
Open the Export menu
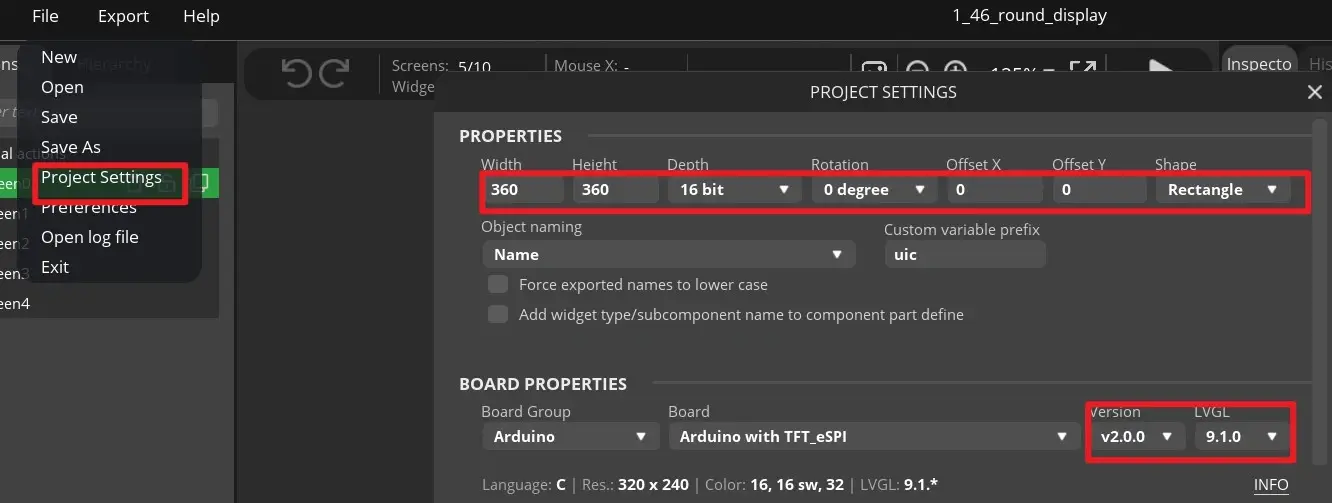(x=123, y=16)
